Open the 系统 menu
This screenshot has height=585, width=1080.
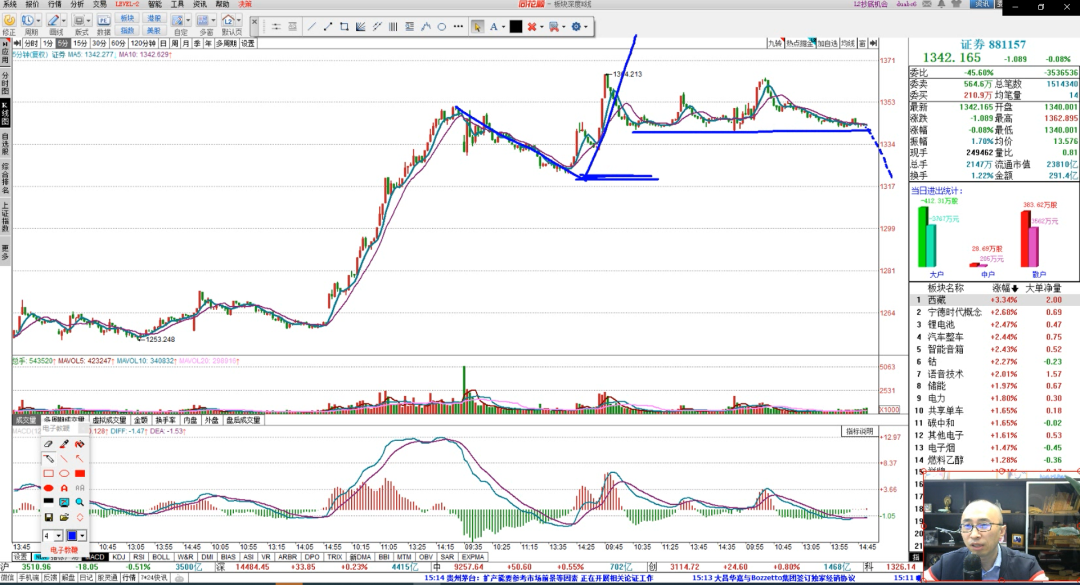[10, 4]
